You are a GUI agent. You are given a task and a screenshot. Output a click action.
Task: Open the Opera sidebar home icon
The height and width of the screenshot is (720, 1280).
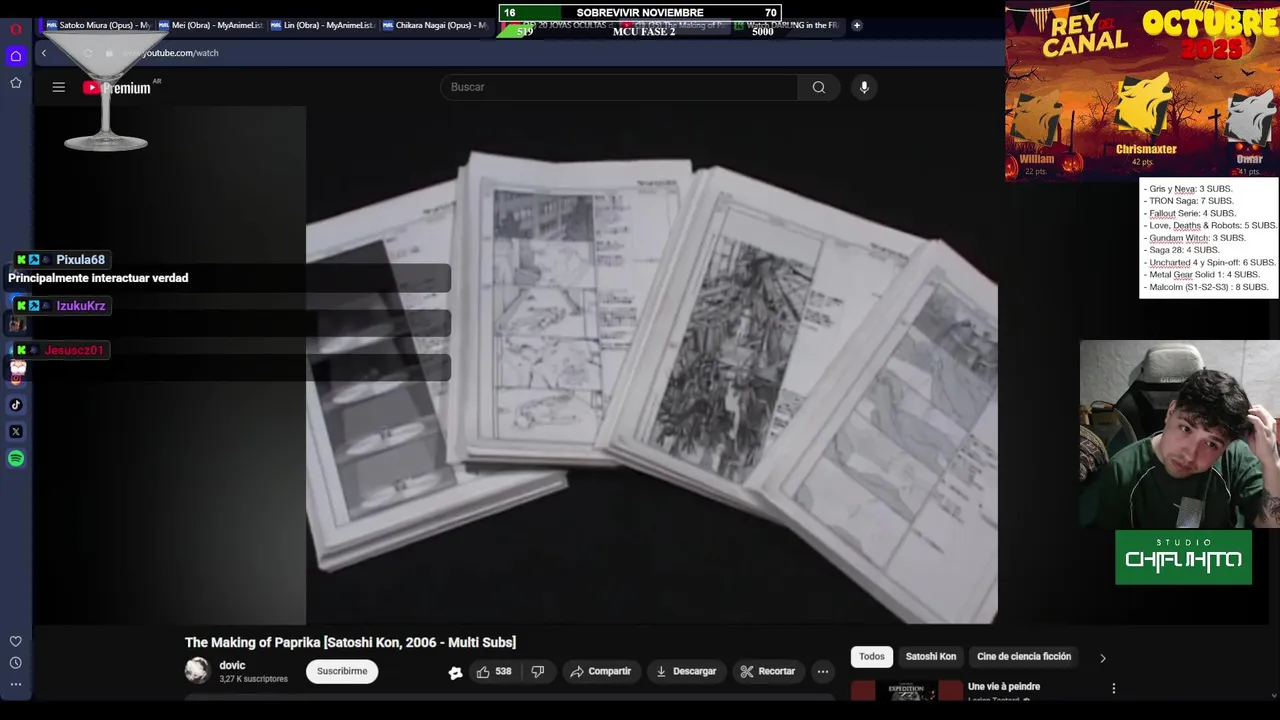coord(16,56)
